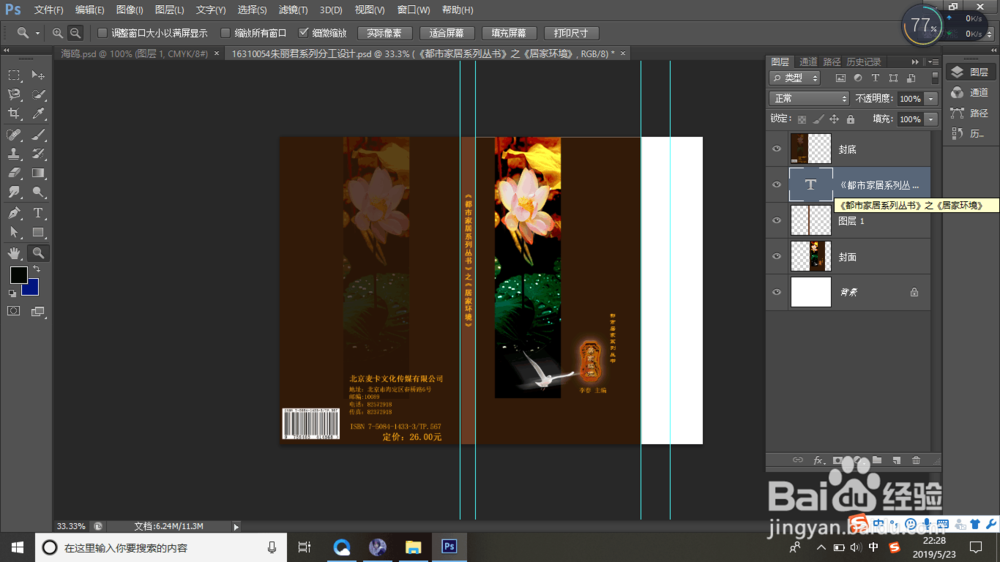Enable resize windows to fit checkbox

[102, 33]
